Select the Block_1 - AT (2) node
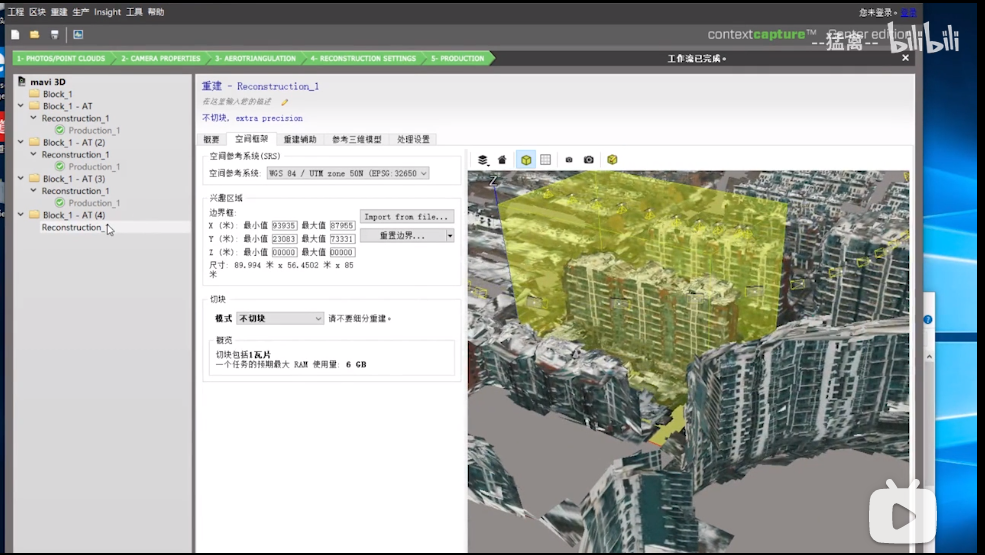The image size is (985, 555). (x=73, y=143)
